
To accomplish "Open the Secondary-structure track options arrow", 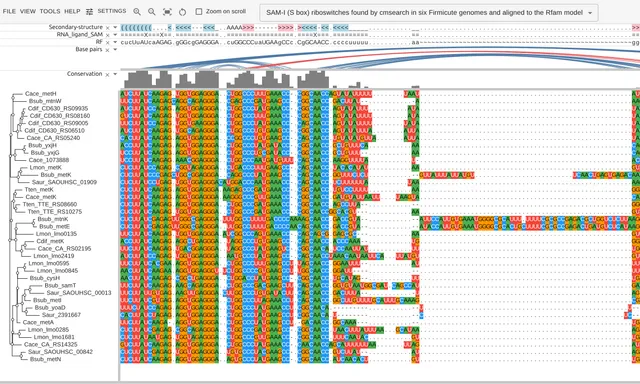I will 115,27.
